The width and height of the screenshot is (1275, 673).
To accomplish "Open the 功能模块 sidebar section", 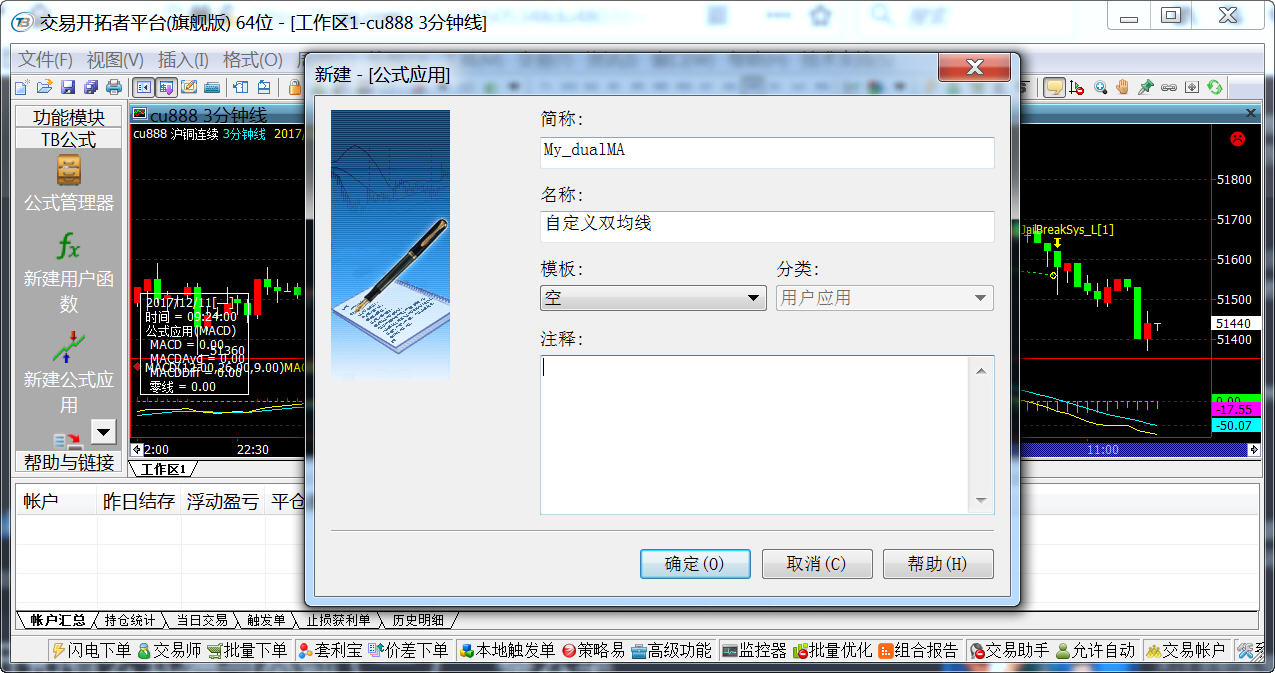I will [68, 117].
